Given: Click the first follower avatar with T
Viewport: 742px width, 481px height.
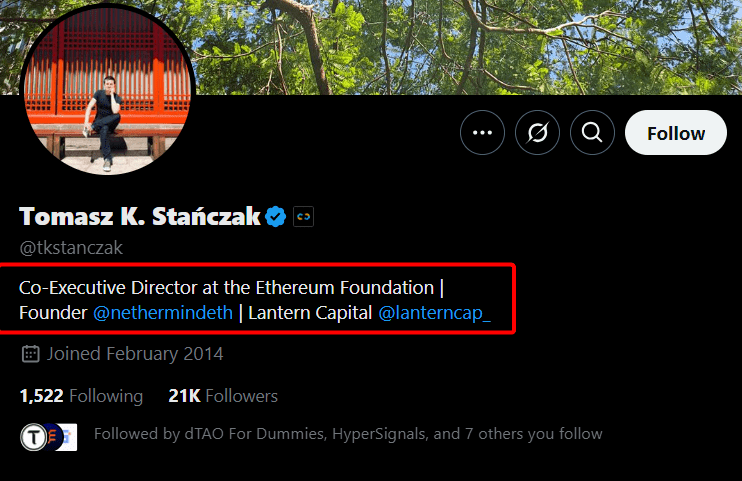Looking at the screenshot, I should tap(34, 435).
